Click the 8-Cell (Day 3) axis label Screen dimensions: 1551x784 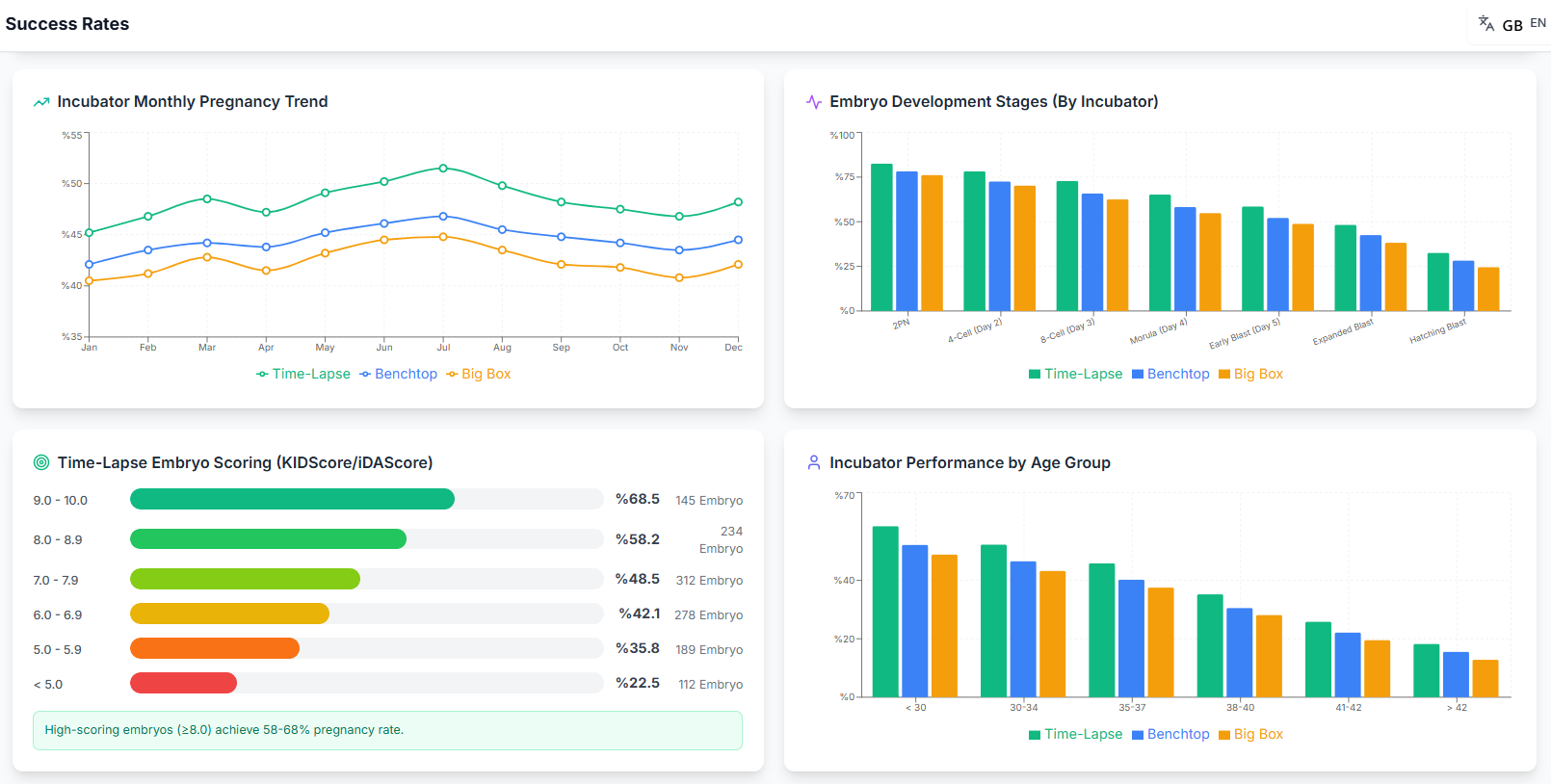coord(1067,330)
